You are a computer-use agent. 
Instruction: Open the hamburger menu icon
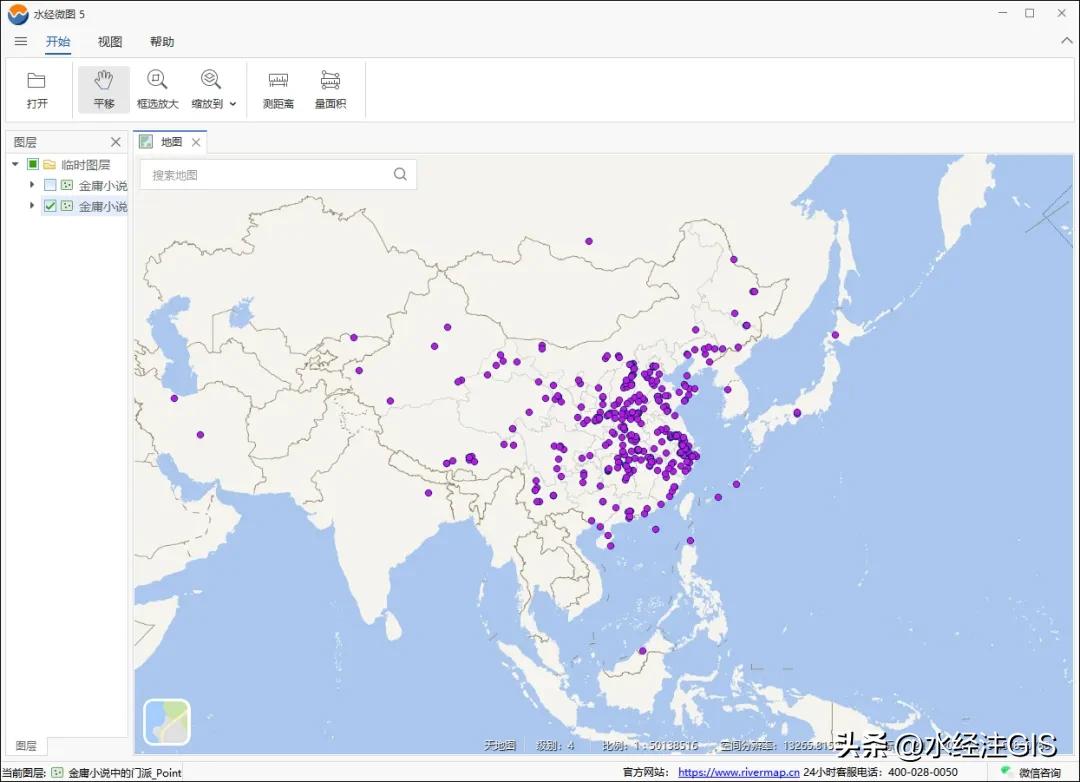[20, 41]
